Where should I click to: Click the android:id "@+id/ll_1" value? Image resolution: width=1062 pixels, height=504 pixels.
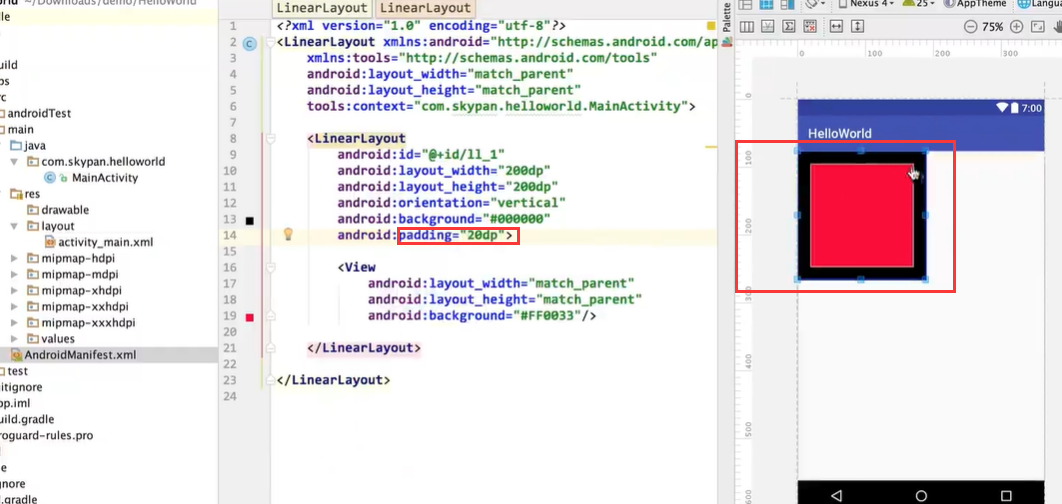pos(464,154)
